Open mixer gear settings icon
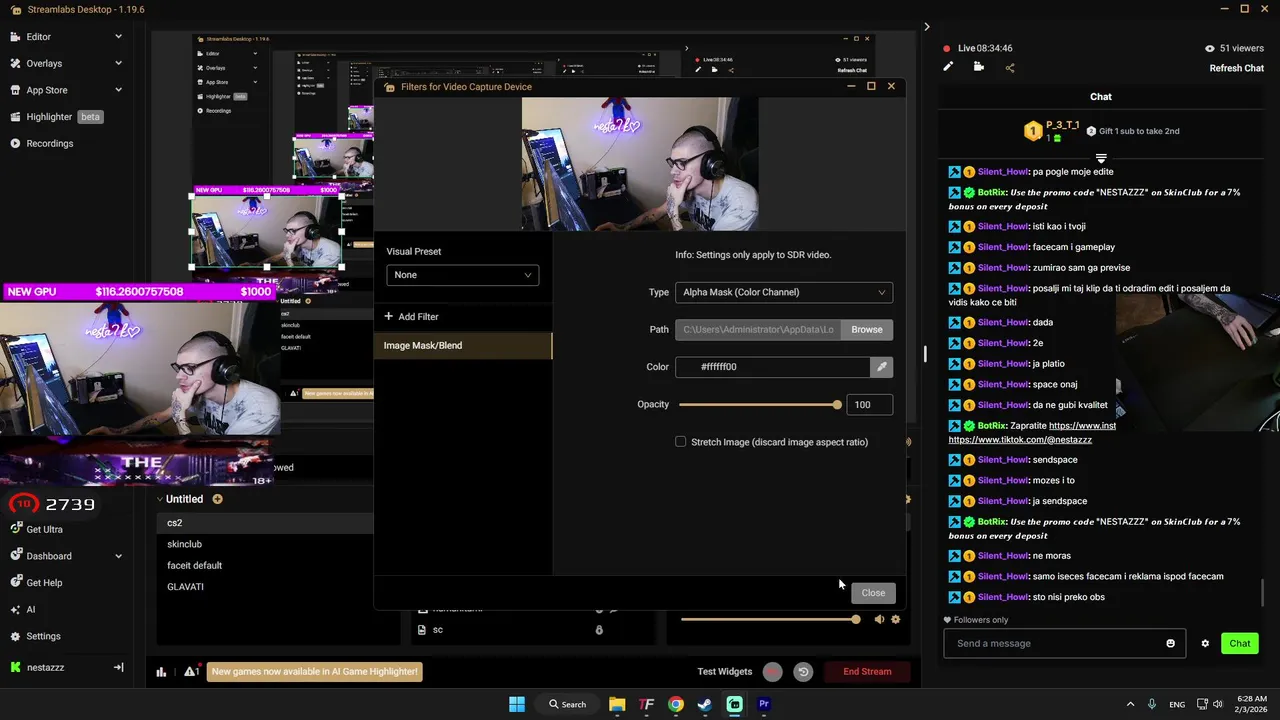This screenshot has width=1280, height=720. 895,620
